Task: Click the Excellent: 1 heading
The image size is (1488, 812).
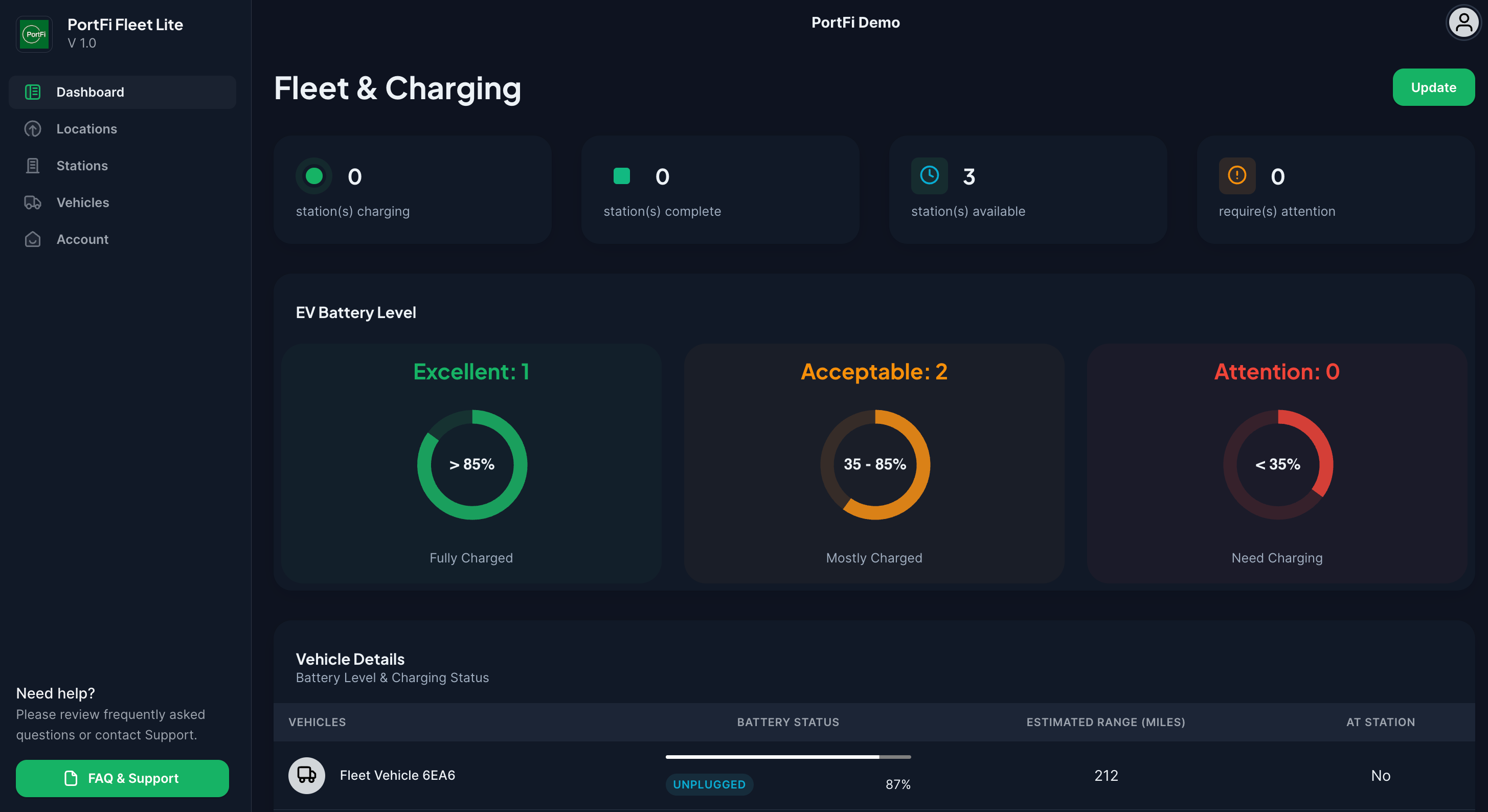Action: 471,371
